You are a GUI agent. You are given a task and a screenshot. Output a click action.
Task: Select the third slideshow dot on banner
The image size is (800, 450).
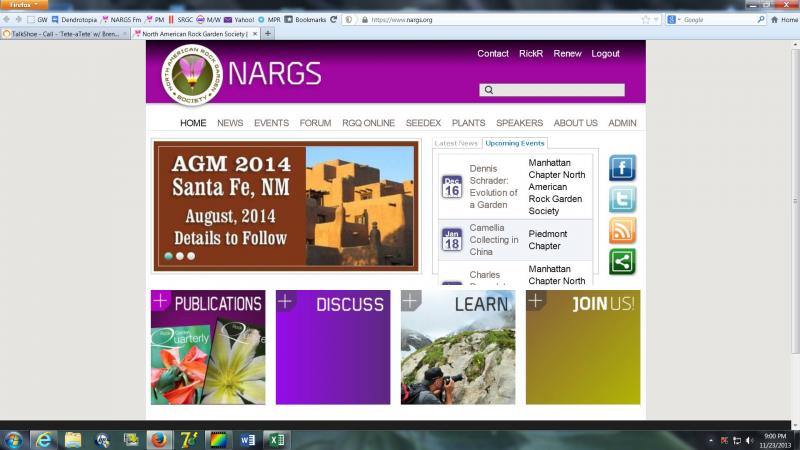pos(191,256)
